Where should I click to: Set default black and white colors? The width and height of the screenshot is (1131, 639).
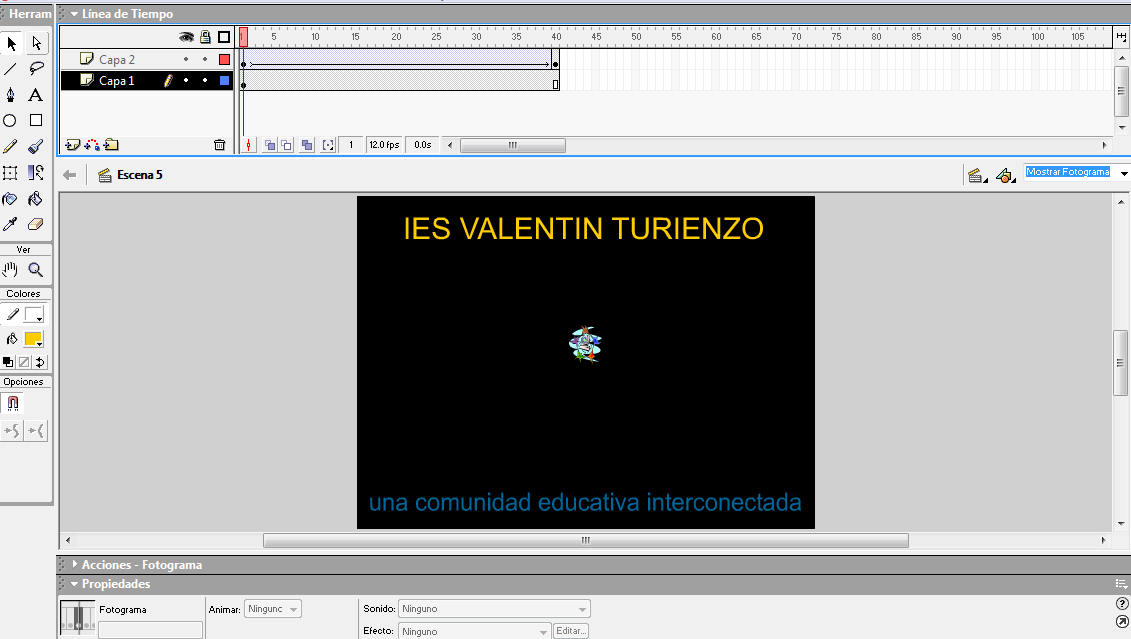(x=8, y=362)
